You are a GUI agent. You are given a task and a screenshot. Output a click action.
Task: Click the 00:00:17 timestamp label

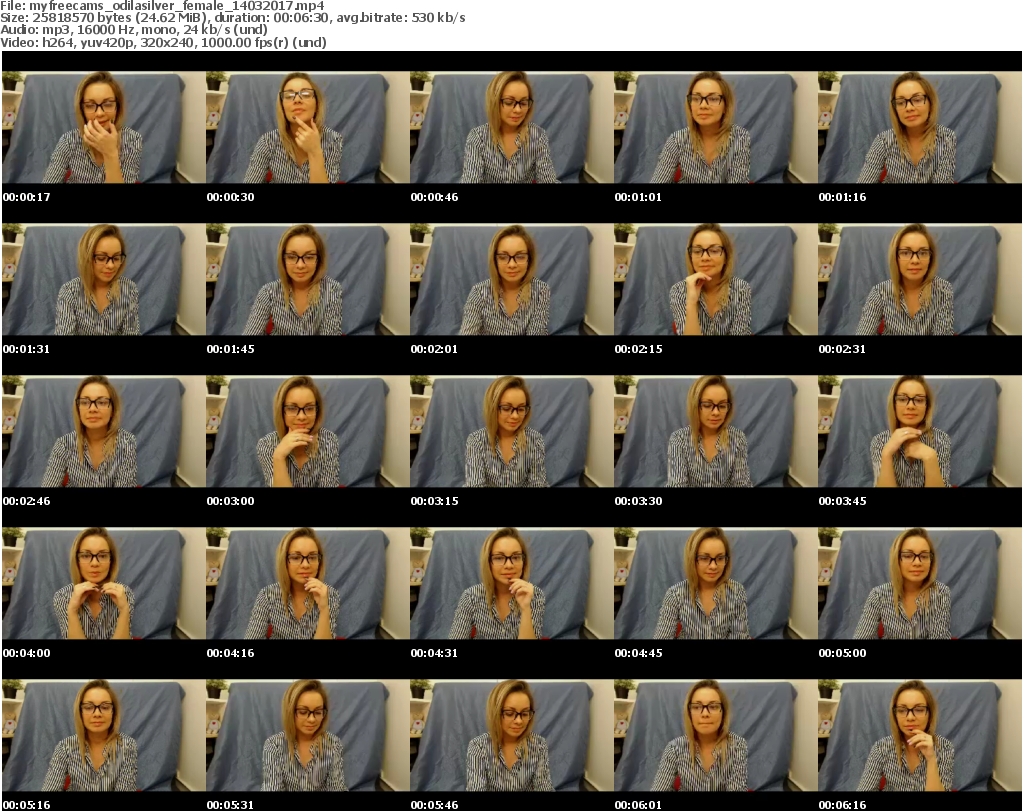[27, 197]
